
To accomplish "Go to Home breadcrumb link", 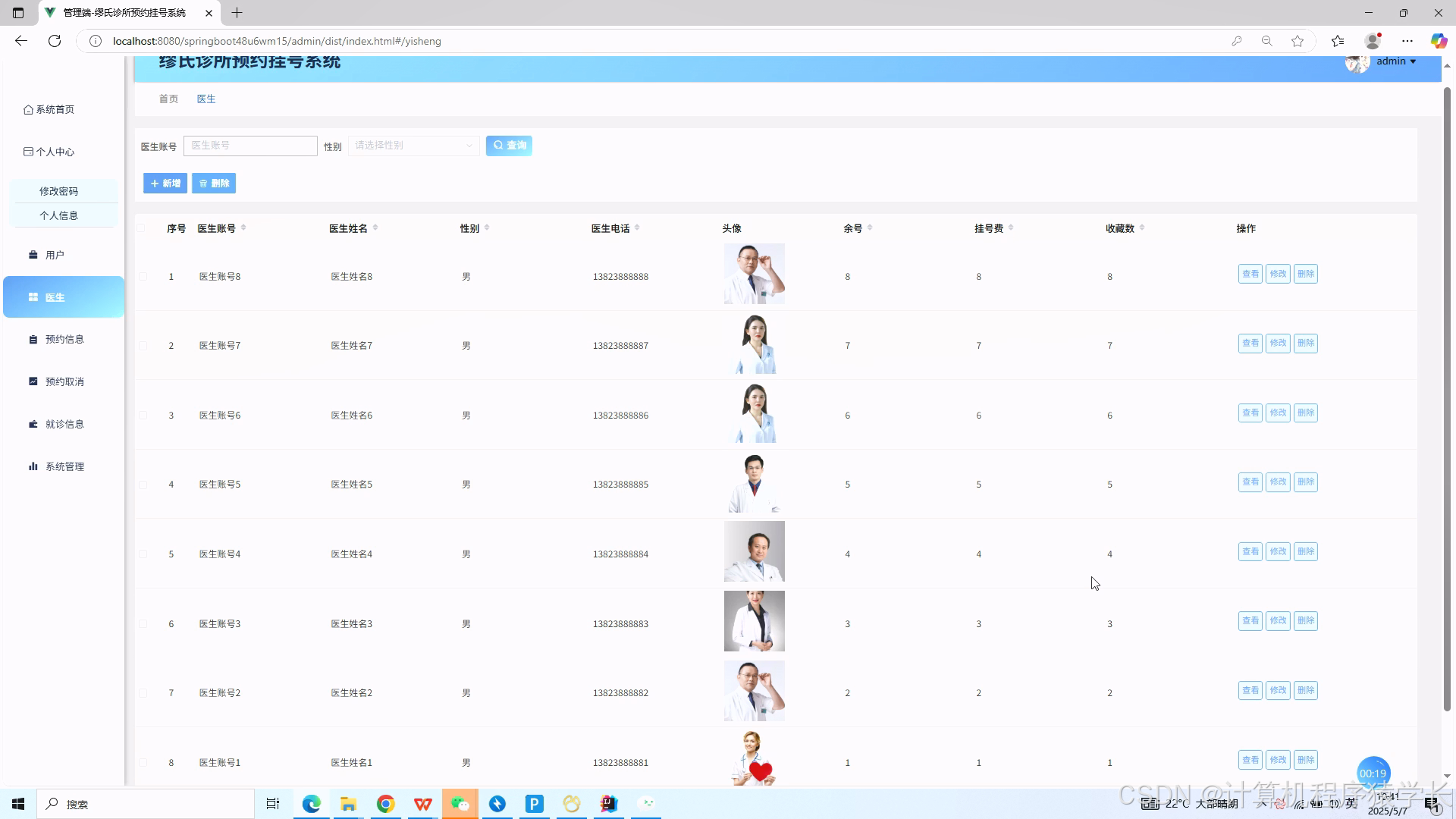I will [x=168, y=99].
